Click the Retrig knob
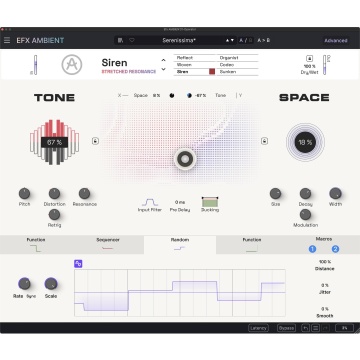Image resolution: width=360 pixels, height=360 pixels. point(54,214)
